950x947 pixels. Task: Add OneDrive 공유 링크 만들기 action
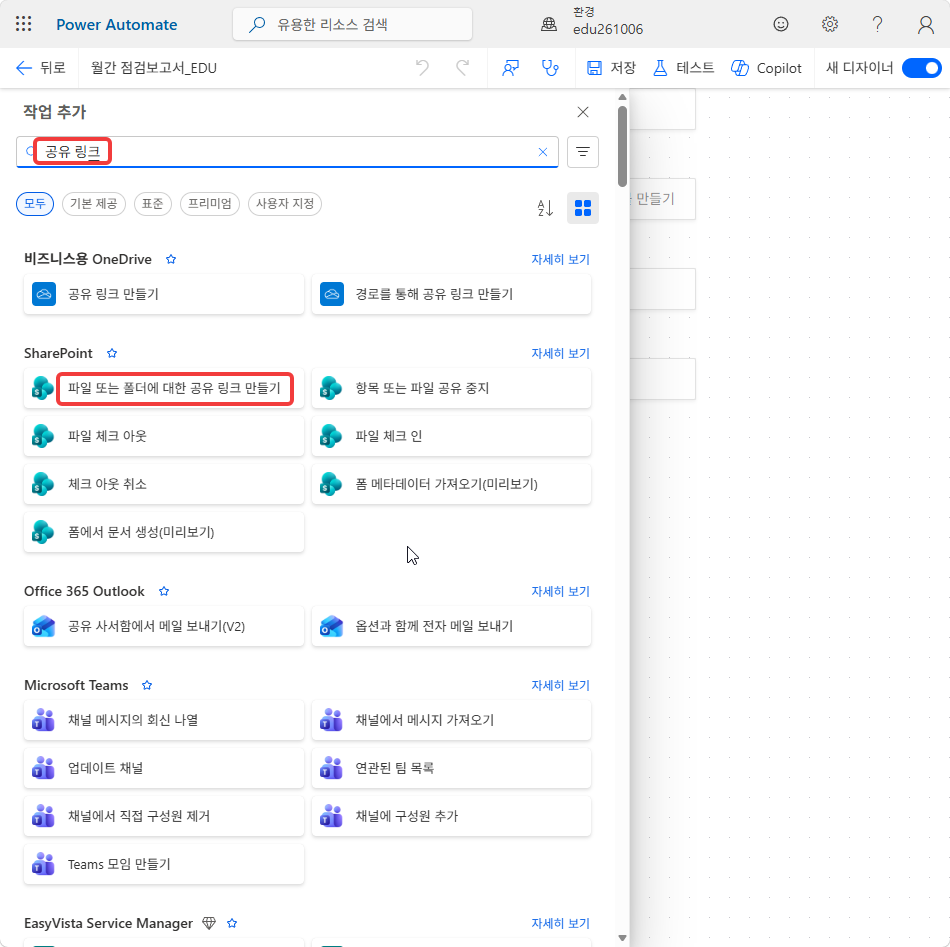(164, 294)
